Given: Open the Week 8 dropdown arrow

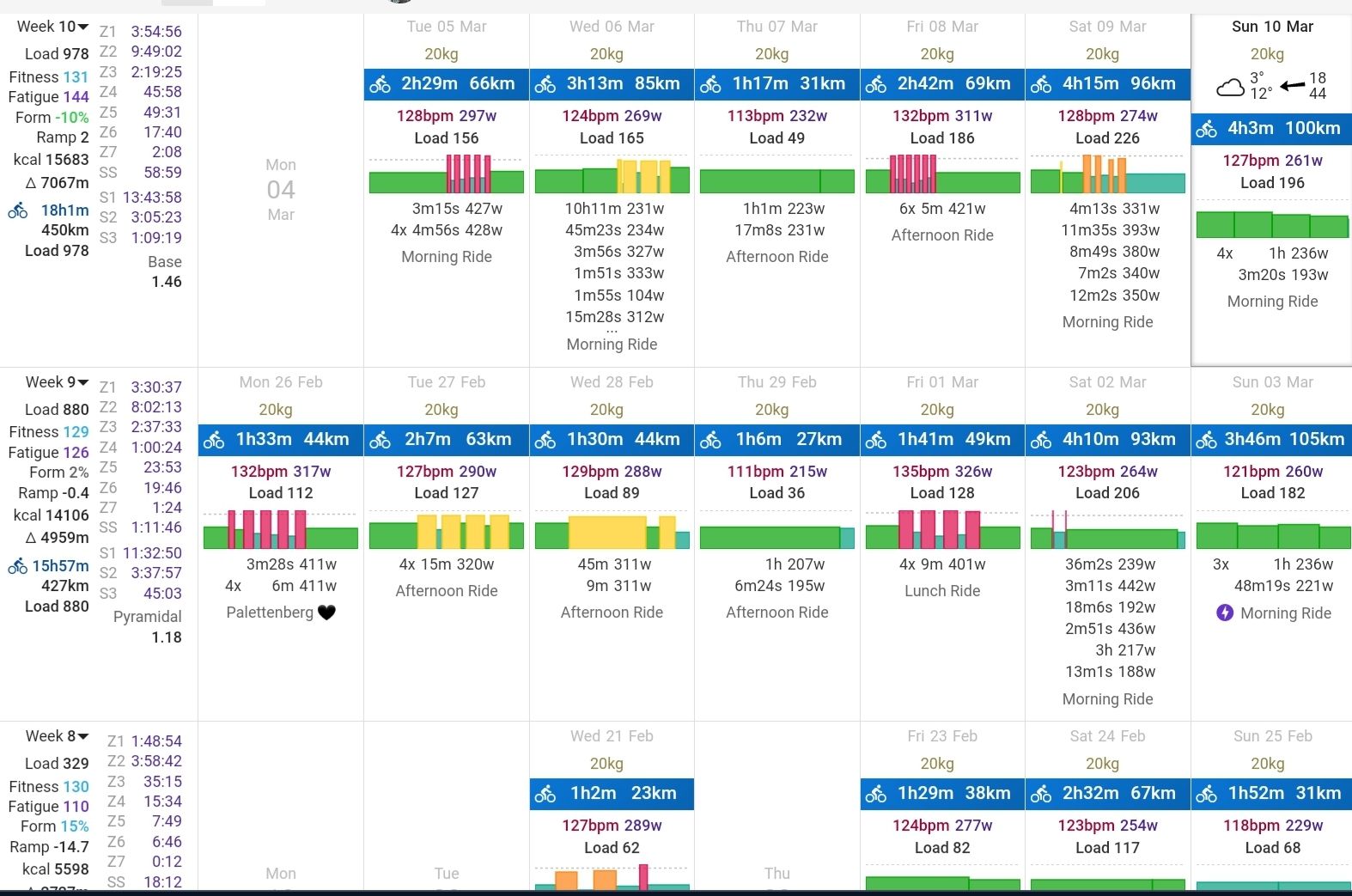Looking at the screenshot, I should tap(83, 737).
